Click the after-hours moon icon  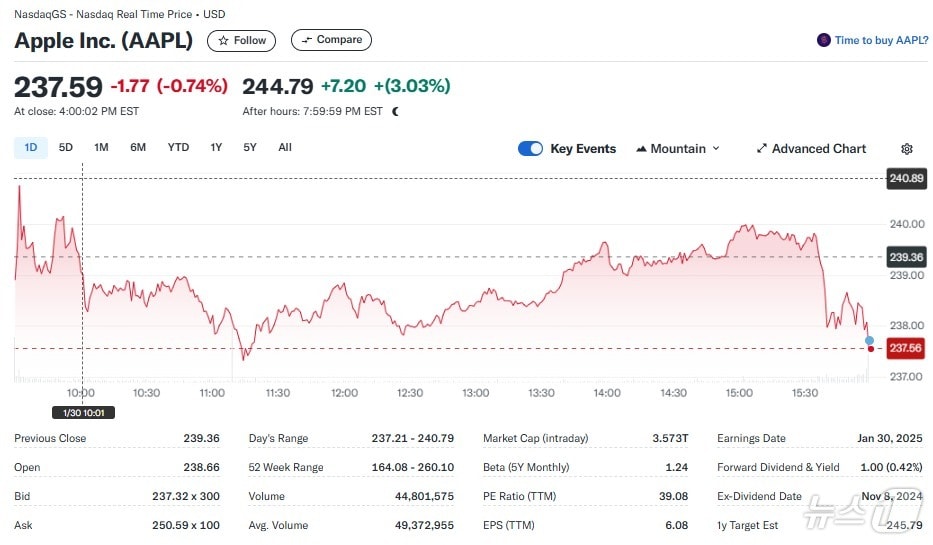[x=395, y=112]
